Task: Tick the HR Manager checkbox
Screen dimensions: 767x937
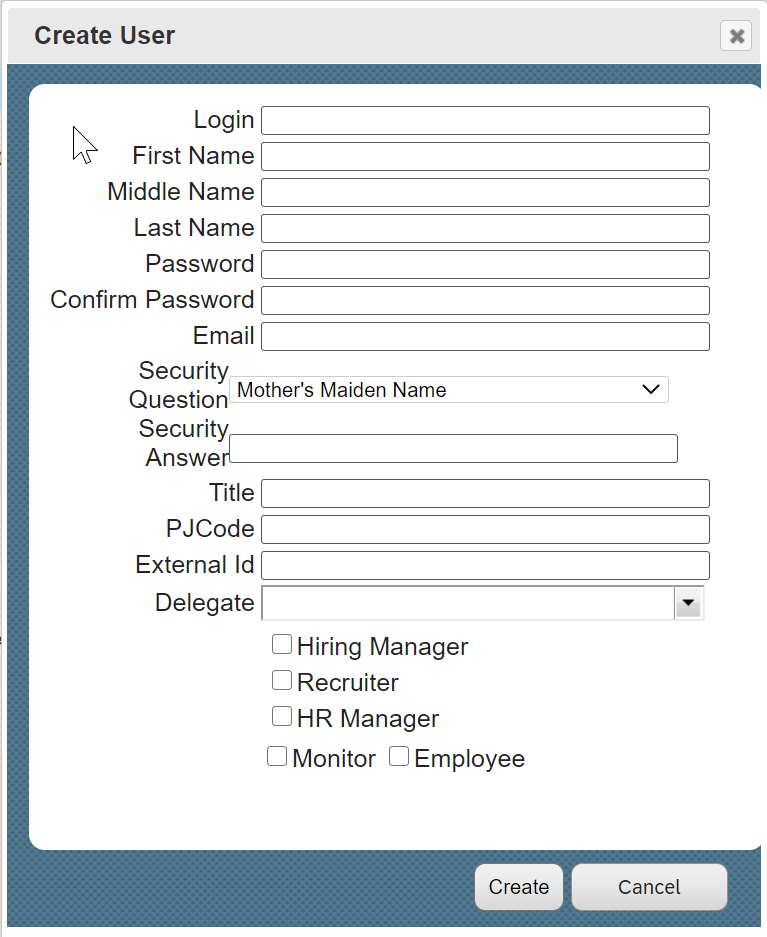Action: 282,716
